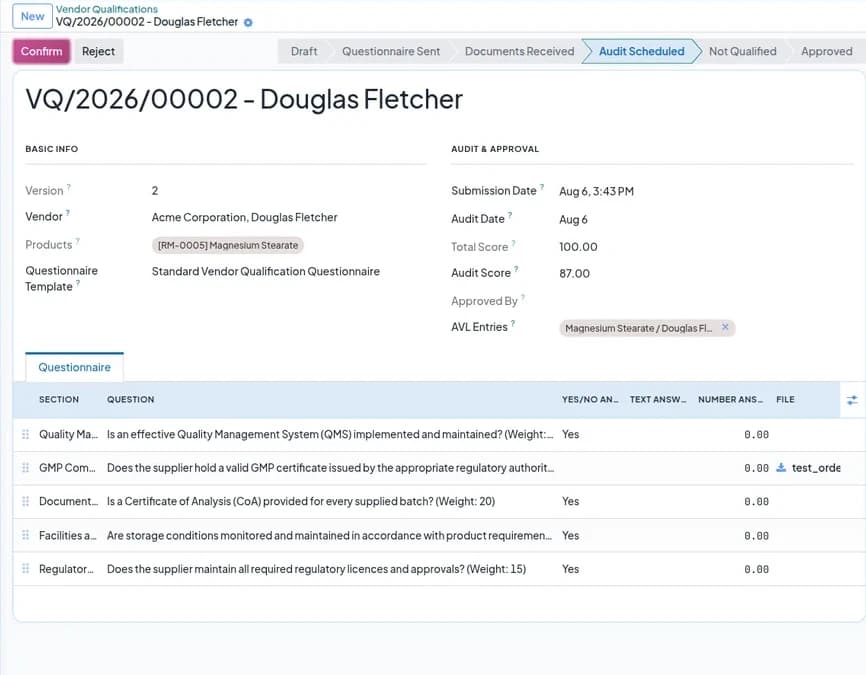
Task: Open the test_orde attached file name
Action: 816,468
